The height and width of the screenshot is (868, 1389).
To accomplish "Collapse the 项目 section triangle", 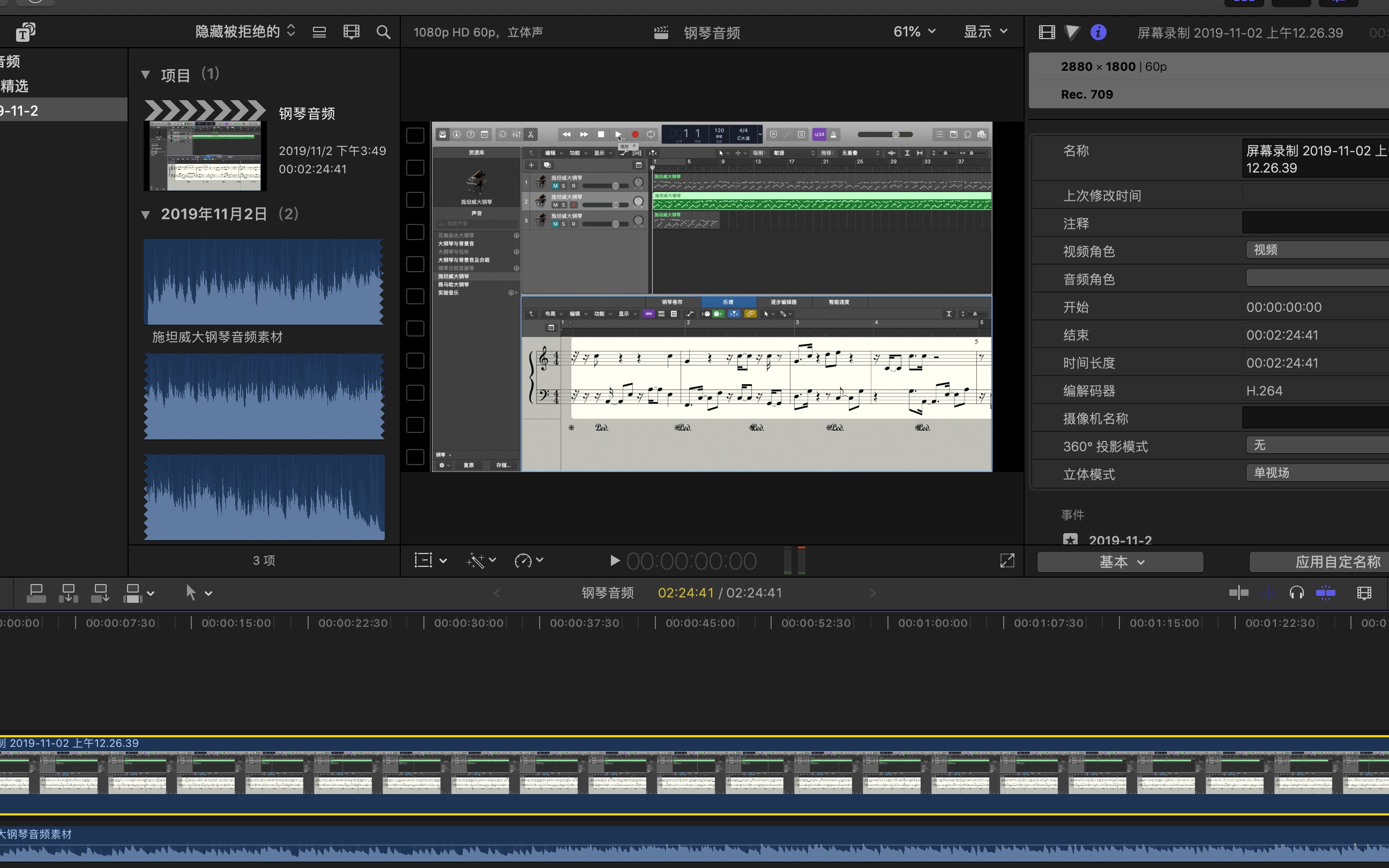I will click(145, 74).
